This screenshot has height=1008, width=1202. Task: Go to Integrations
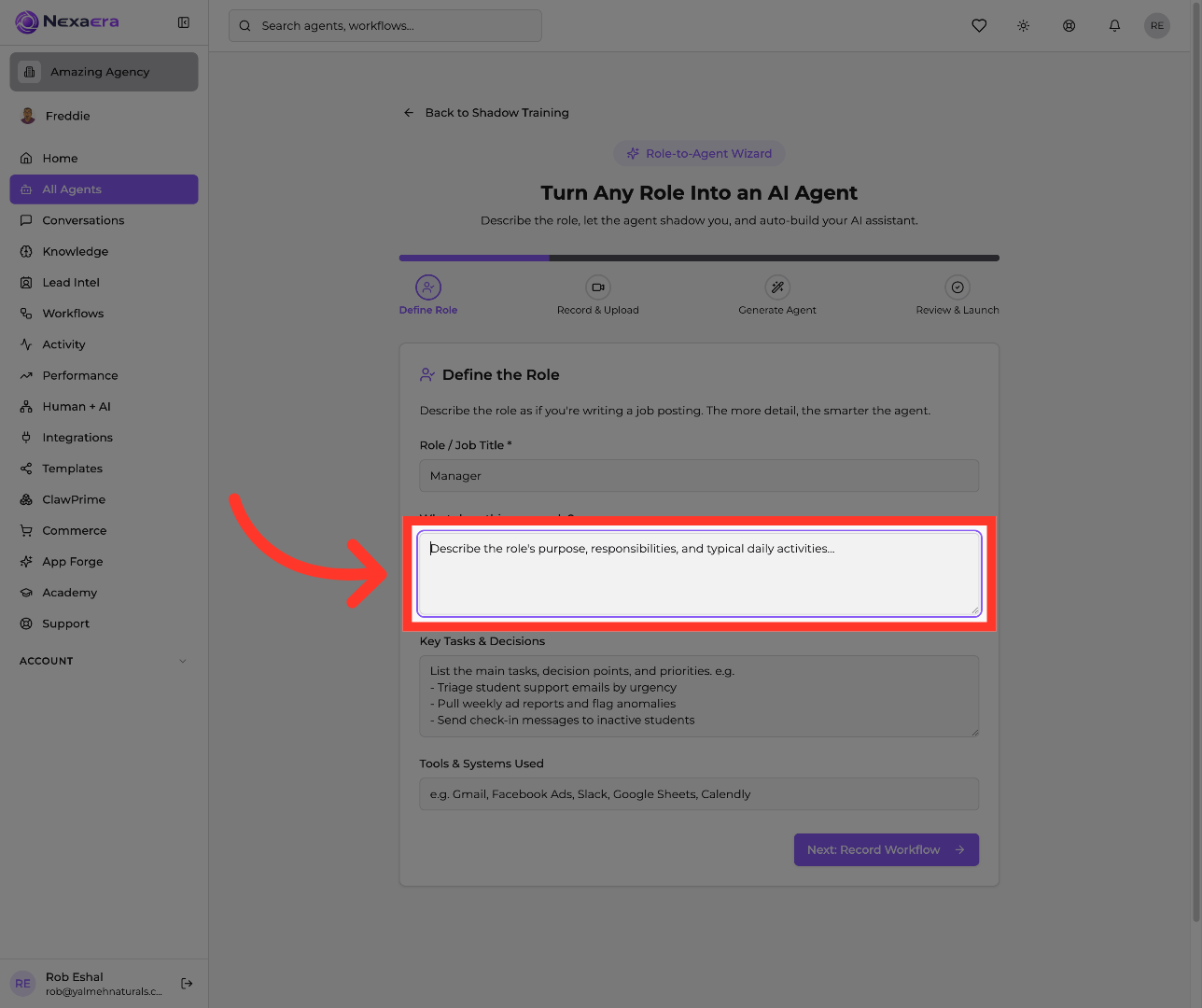104,438
